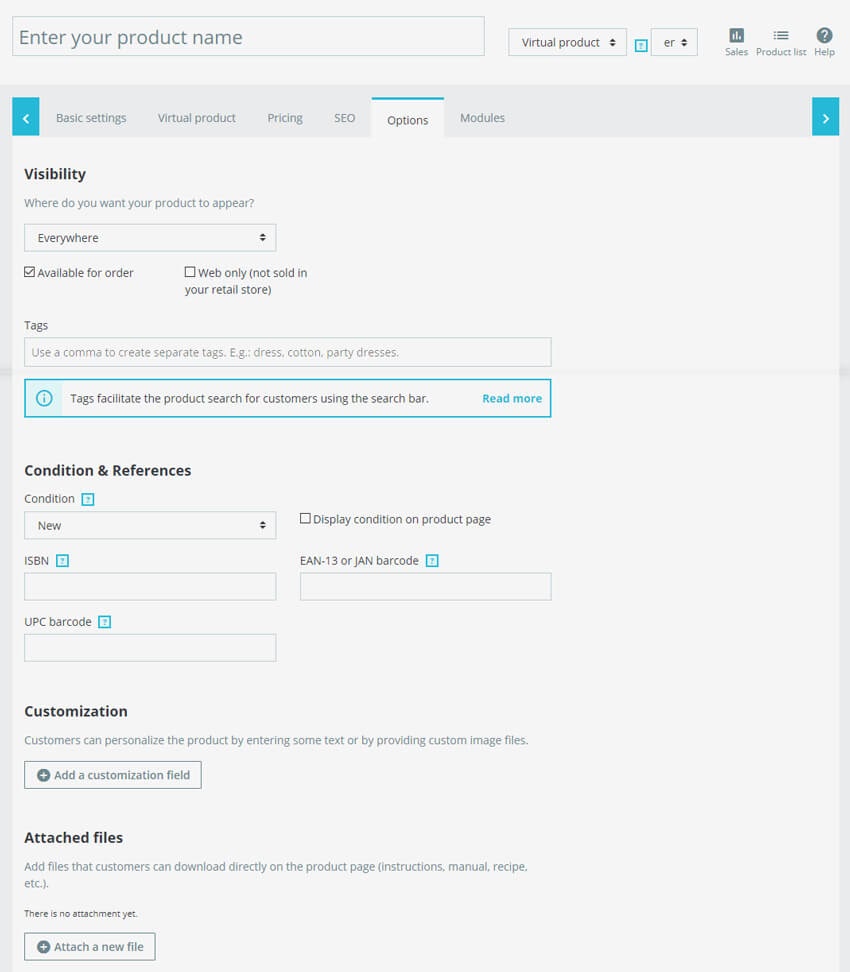
Task: Open the Condition dropdown showing New
Action: pos(149,525)
